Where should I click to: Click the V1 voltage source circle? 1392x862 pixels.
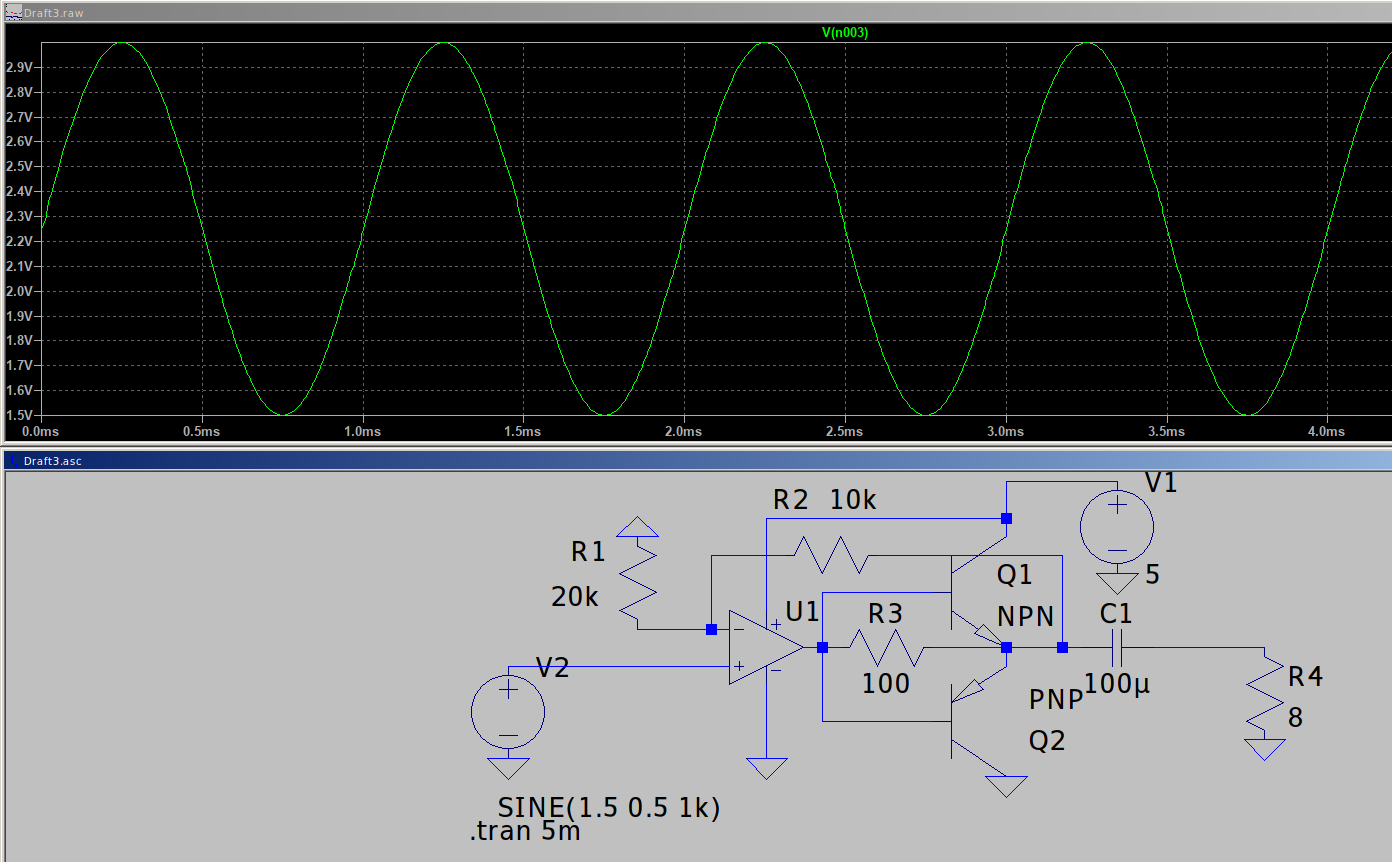pyautogui.click(x=1116, y=525)
